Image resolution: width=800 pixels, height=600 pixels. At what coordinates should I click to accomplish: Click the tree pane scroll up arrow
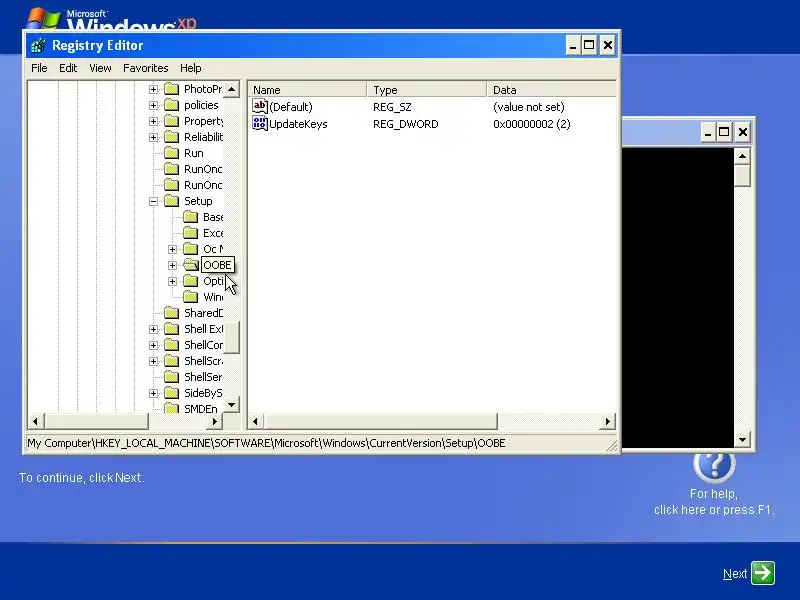click(x=232, y=89)
